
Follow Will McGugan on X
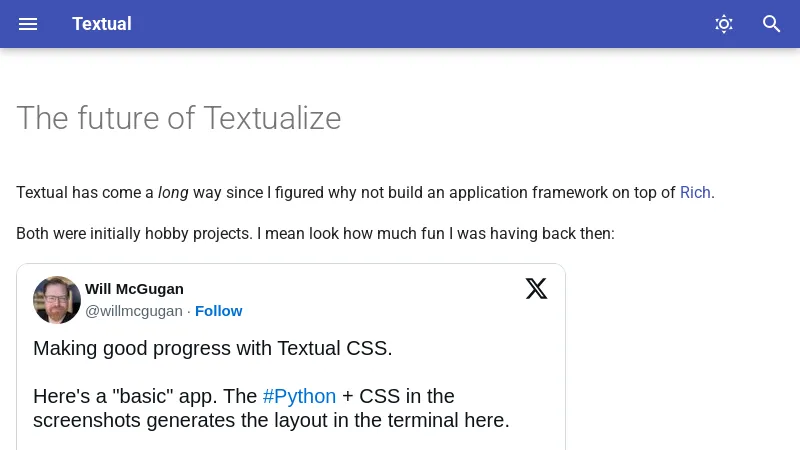(x=218, y=311)
